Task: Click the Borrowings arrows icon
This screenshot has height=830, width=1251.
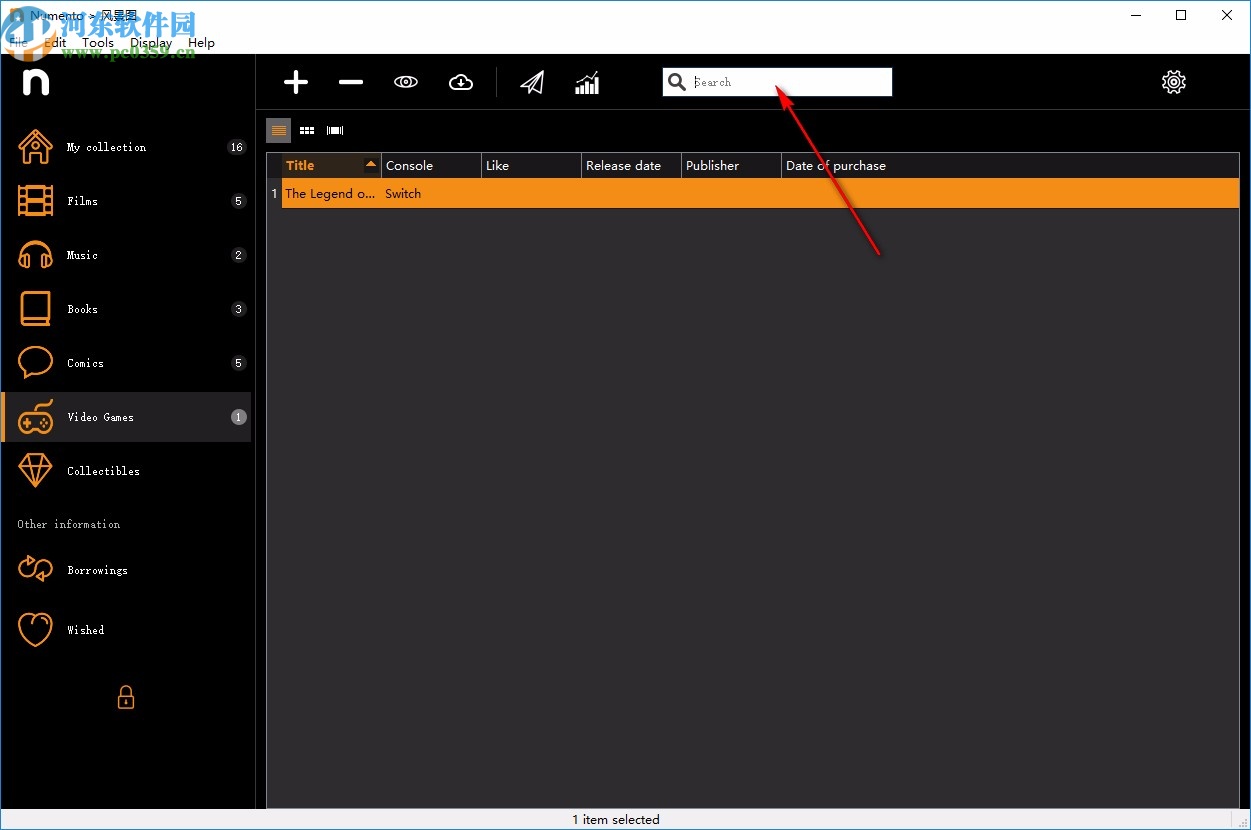Action: tap(35, 570)
